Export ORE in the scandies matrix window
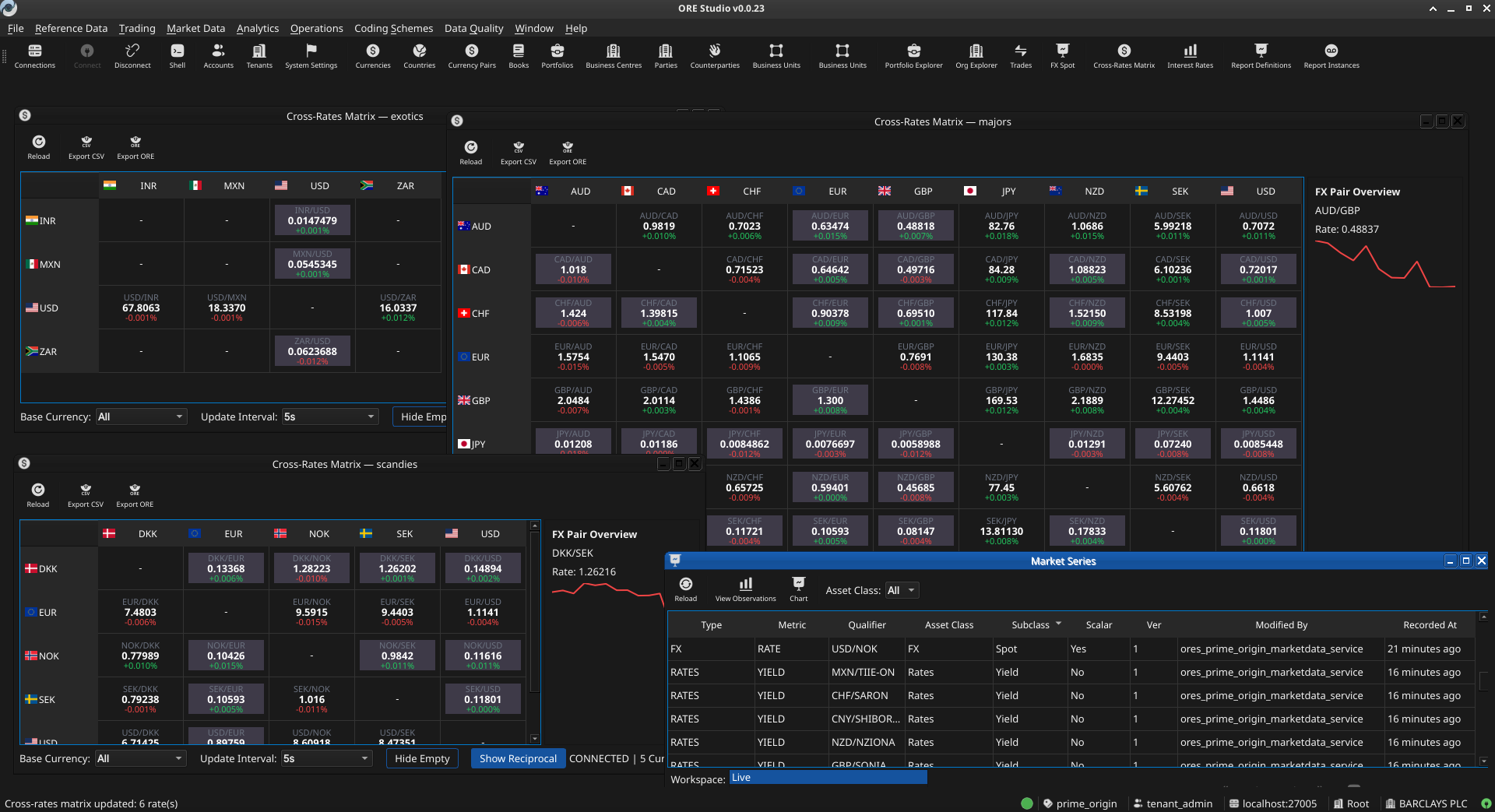 135,495
